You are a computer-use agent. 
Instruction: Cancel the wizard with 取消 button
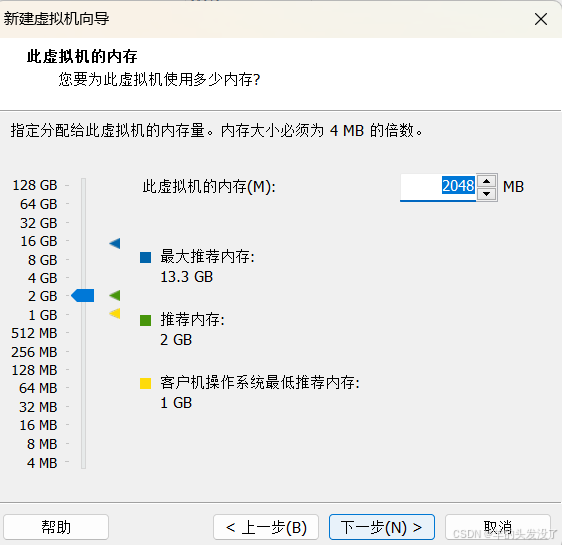click(498, 527)
